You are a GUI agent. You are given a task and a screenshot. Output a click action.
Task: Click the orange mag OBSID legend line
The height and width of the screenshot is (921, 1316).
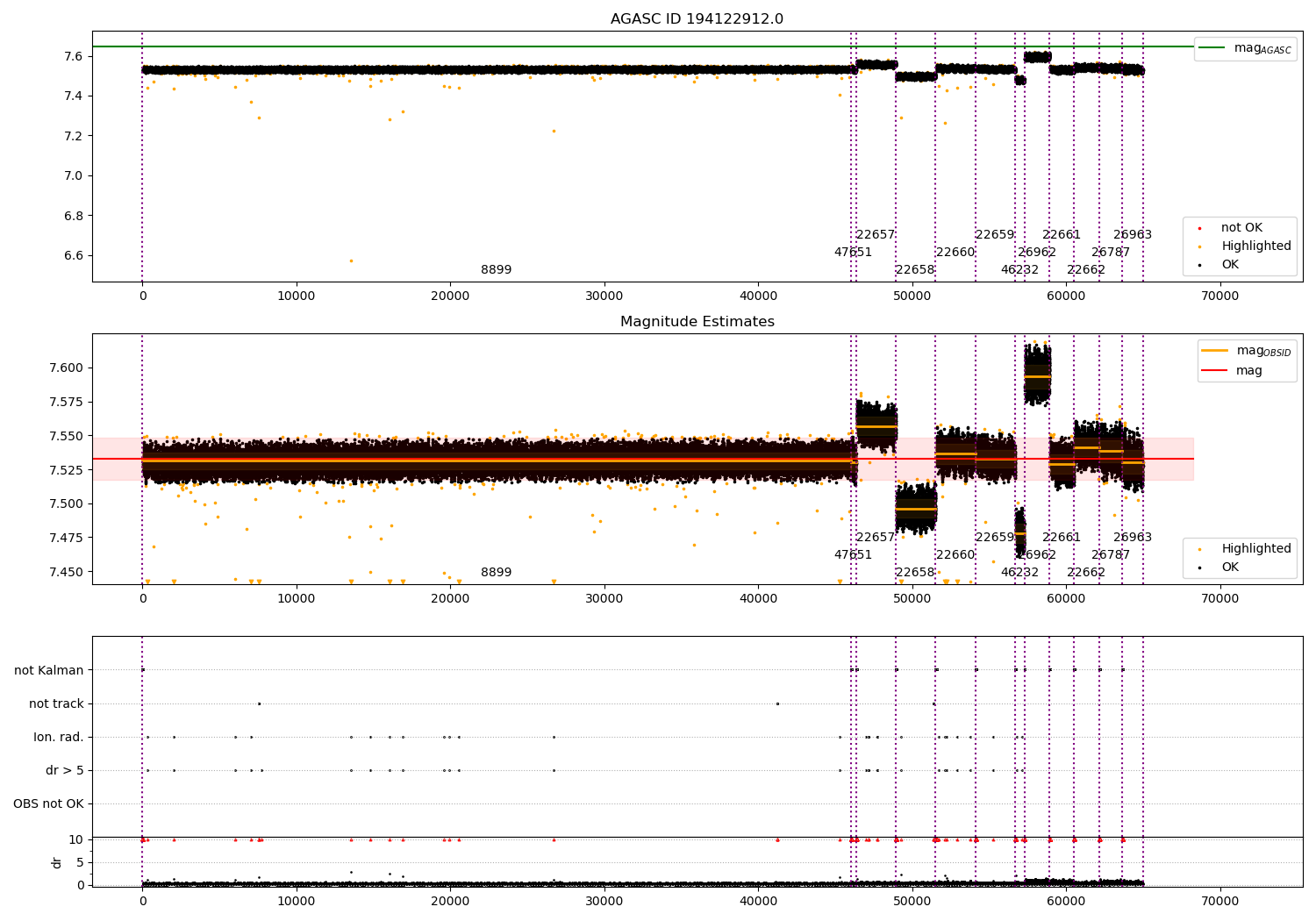pos(1214,351)
